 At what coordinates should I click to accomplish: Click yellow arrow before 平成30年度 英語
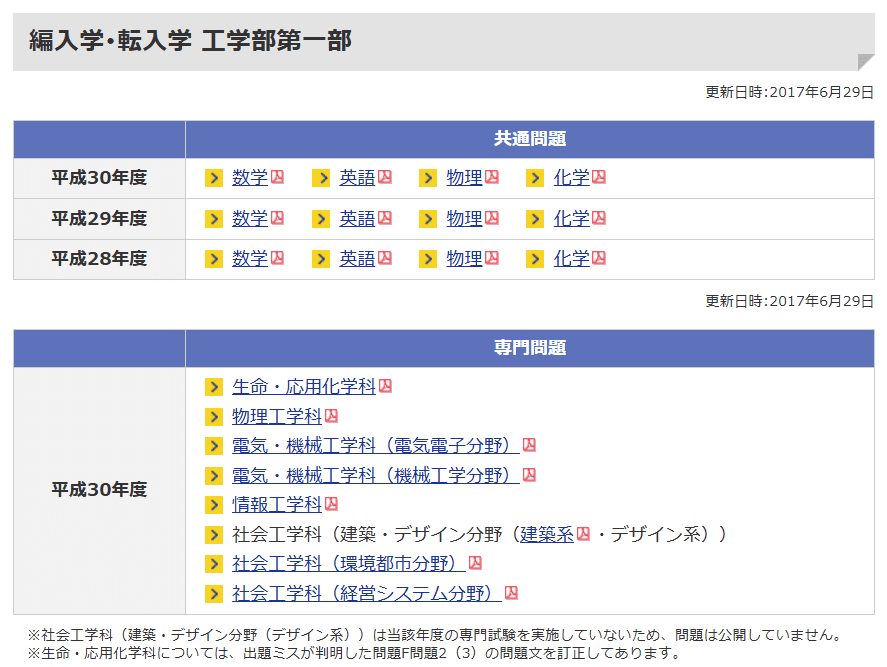(321, 178)
